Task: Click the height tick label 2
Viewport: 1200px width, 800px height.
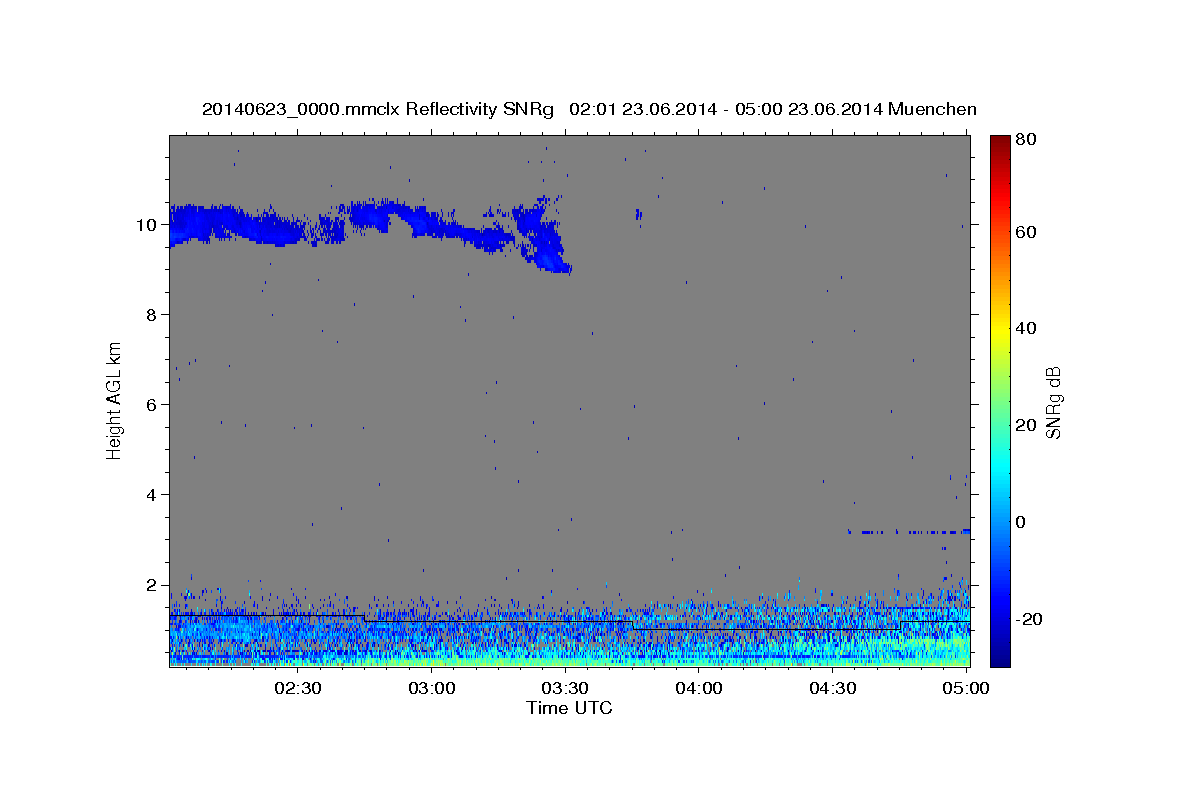Action: tap(153, 584)
